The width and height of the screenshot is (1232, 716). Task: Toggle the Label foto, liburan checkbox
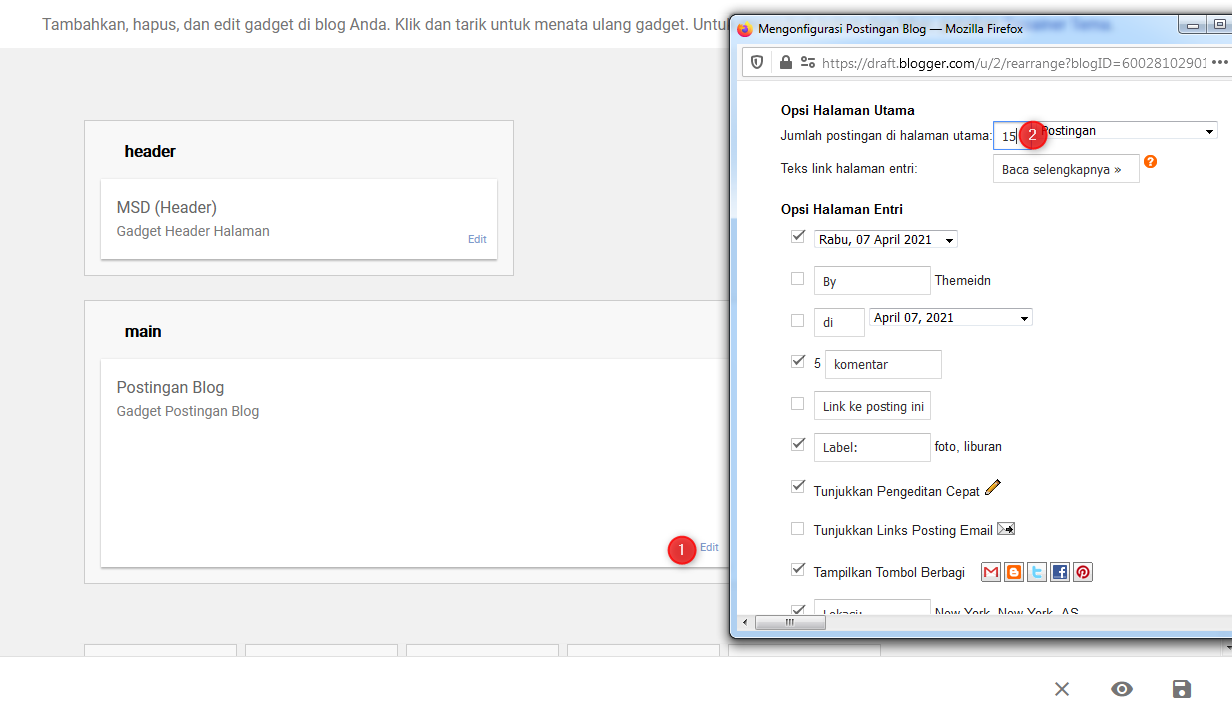[x=797, y=445]
